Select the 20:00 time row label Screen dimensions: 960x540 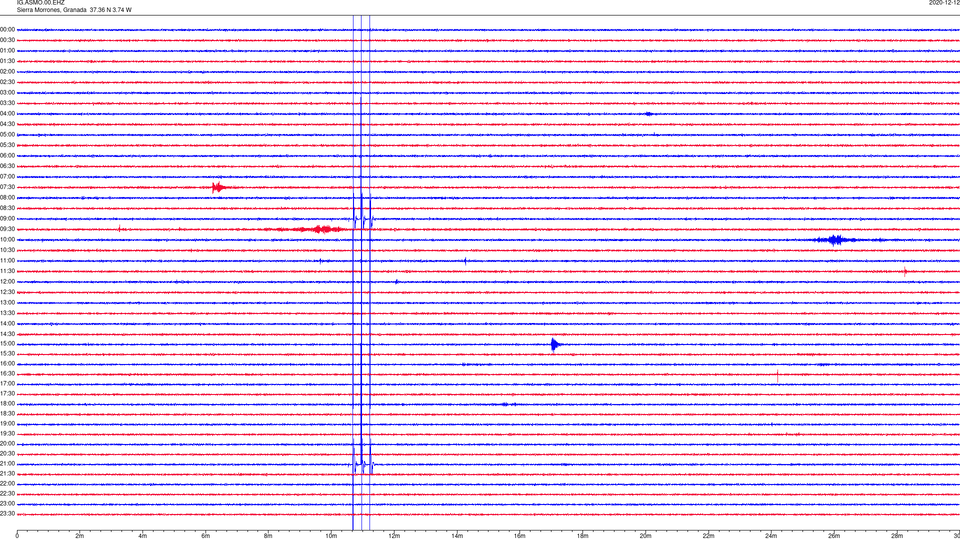7,443
